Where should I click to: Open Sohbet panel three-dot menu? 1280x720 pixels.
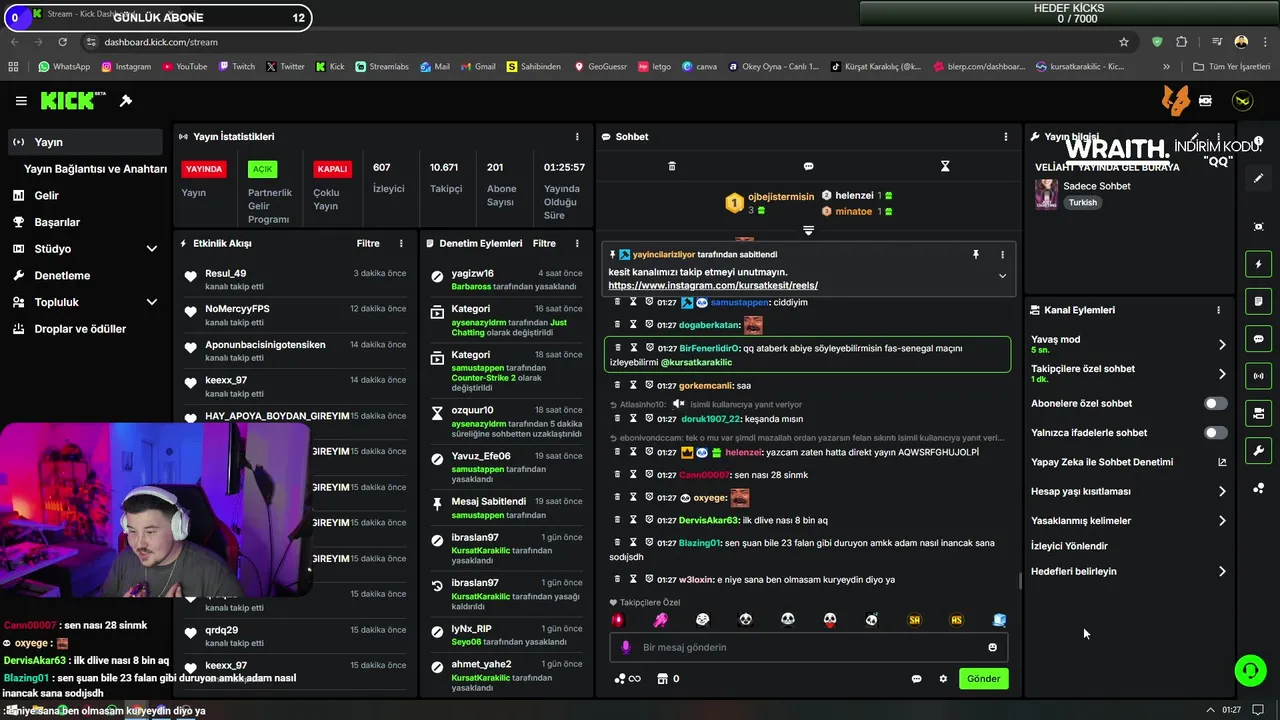(x=1006, y=136)
